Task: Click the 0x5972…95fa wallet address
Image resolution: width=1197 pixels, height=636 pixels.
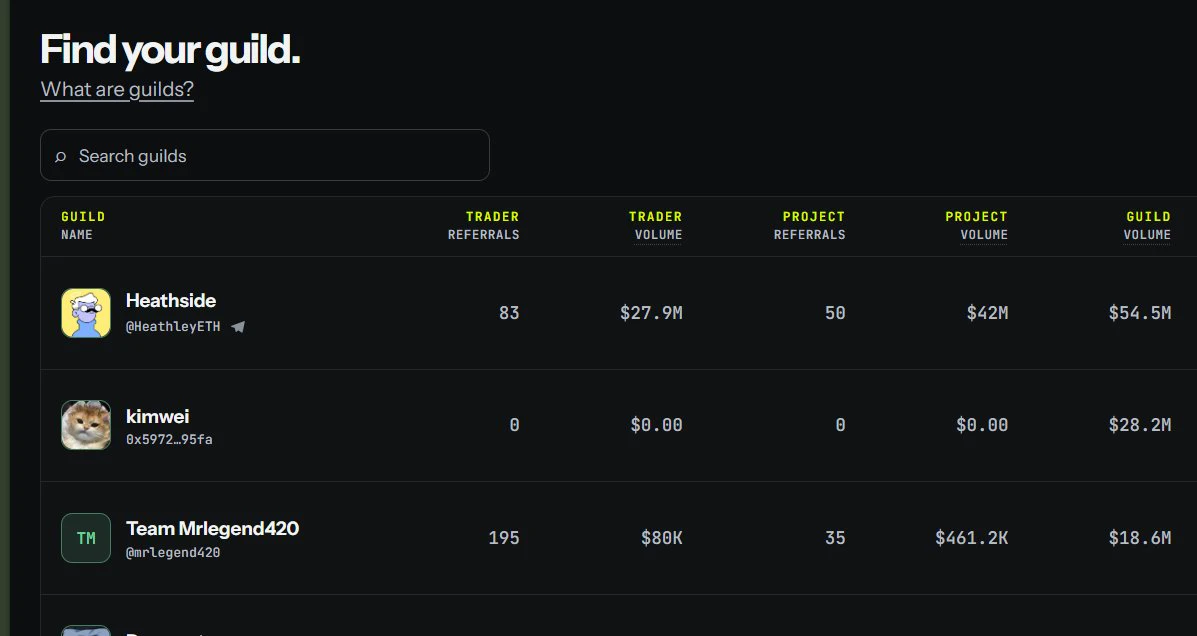Action: pos(169,440)
